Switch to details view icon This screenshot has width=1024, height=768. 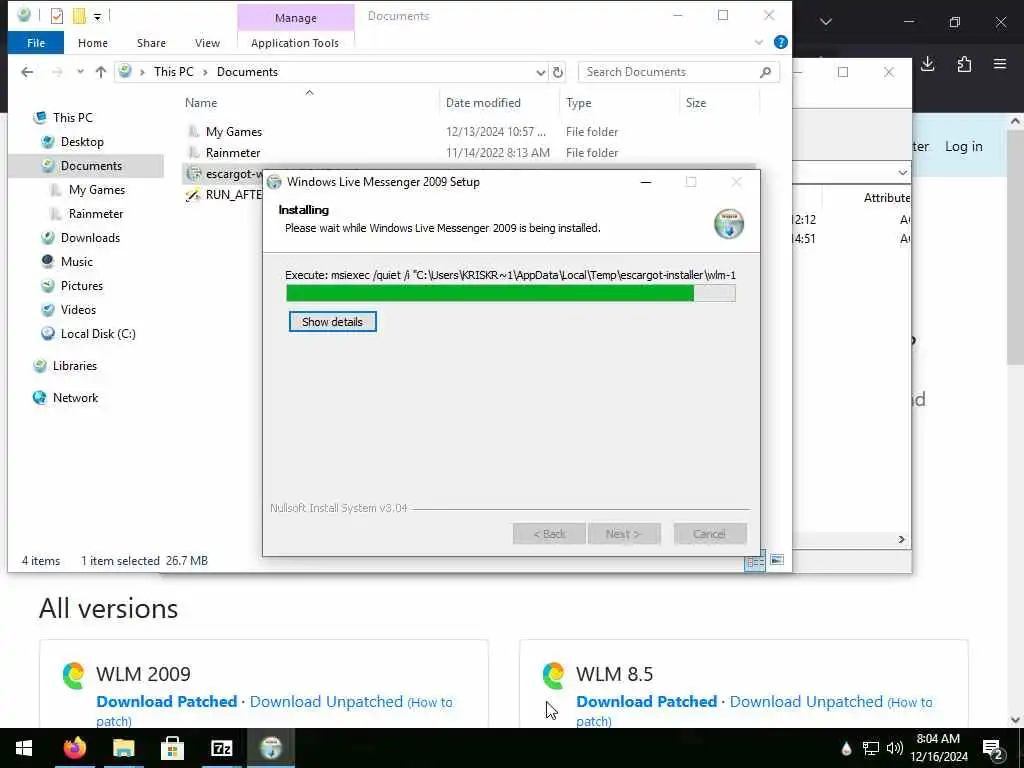[755, 562]
